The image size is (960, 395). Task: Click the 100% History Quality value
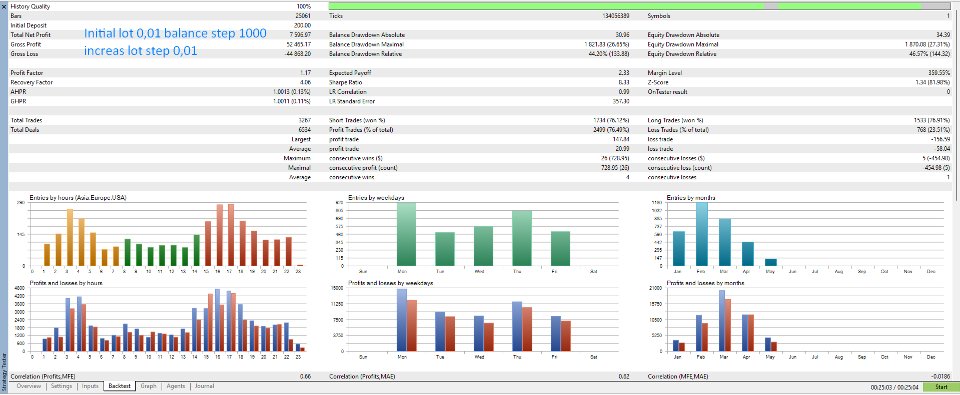(x=304, y=6)
